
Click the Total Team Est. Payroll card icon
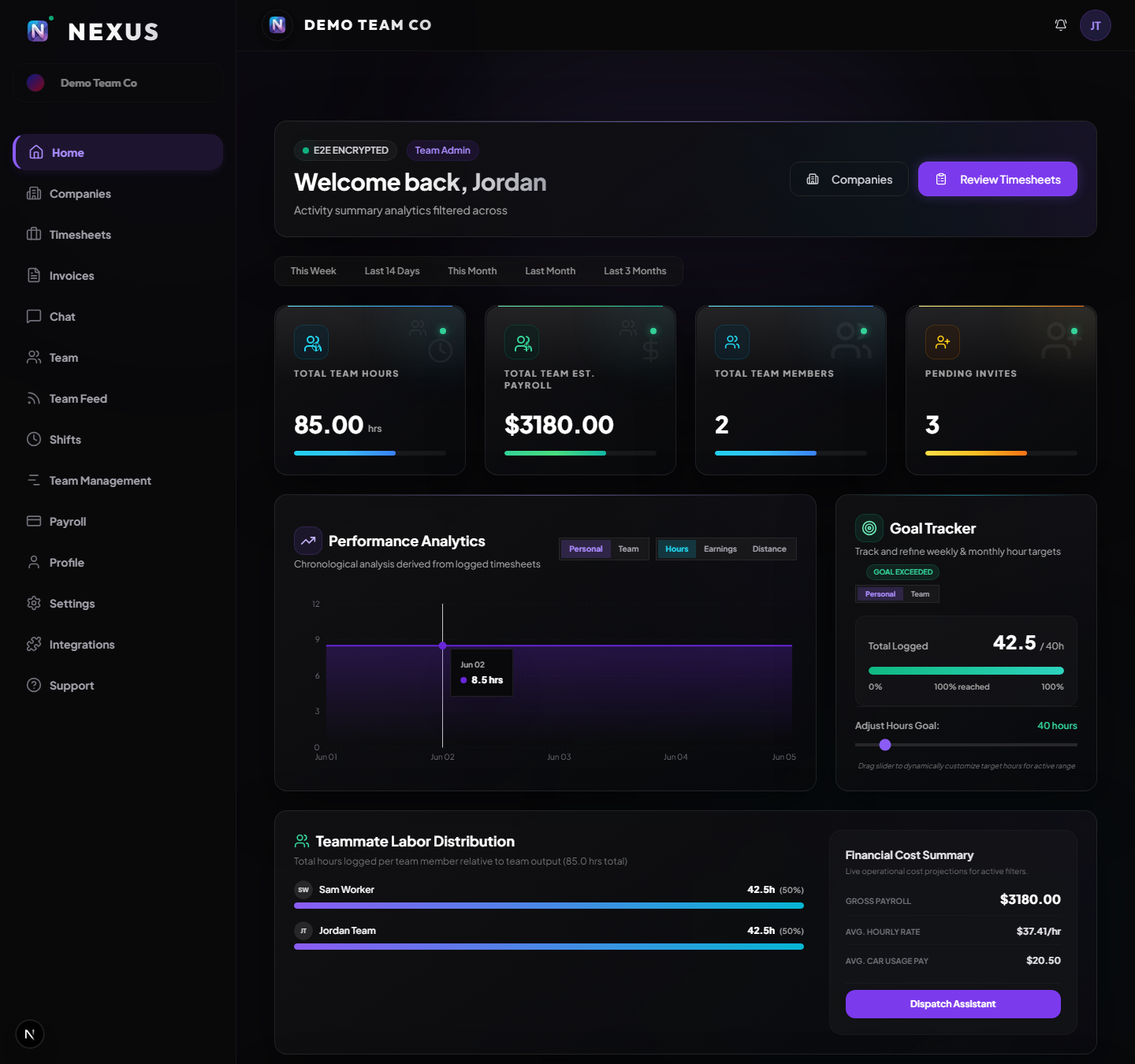522,342
